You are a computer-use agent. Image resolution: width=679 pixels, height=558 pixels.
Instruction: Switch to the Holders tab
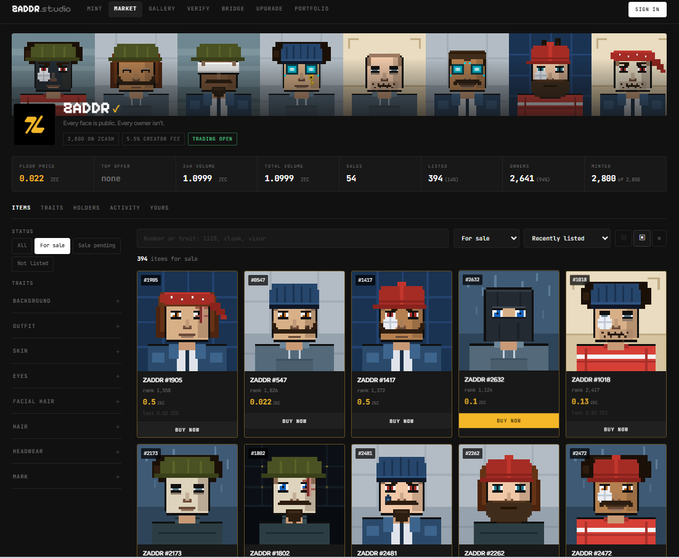[86, 208]
